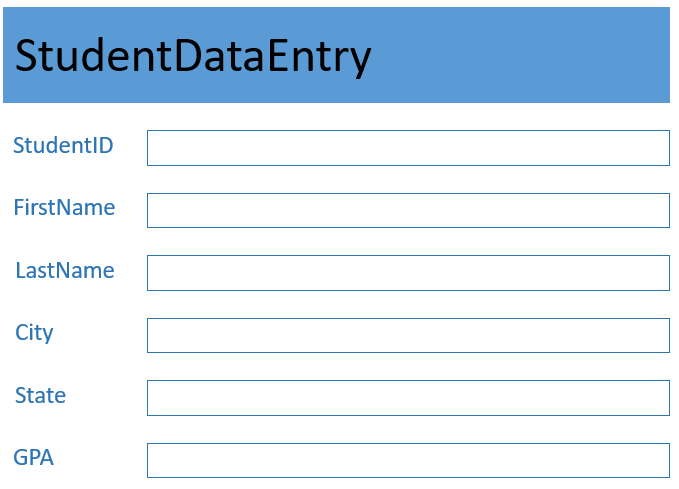Click the StudentID label
Viewport: 679px width, 489px height.
pyautogui.click(x=63, y=146)
